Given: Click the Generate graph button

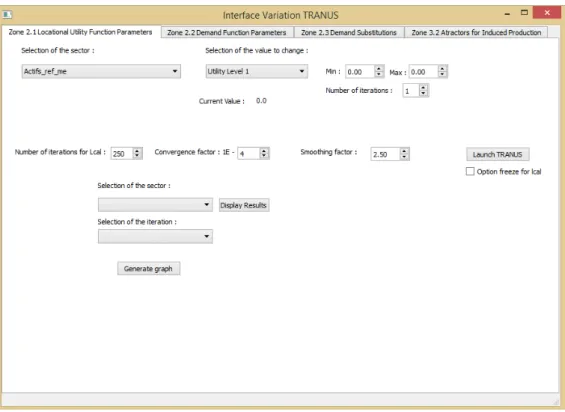Looking at the screenshot, I should coord(148,269).
